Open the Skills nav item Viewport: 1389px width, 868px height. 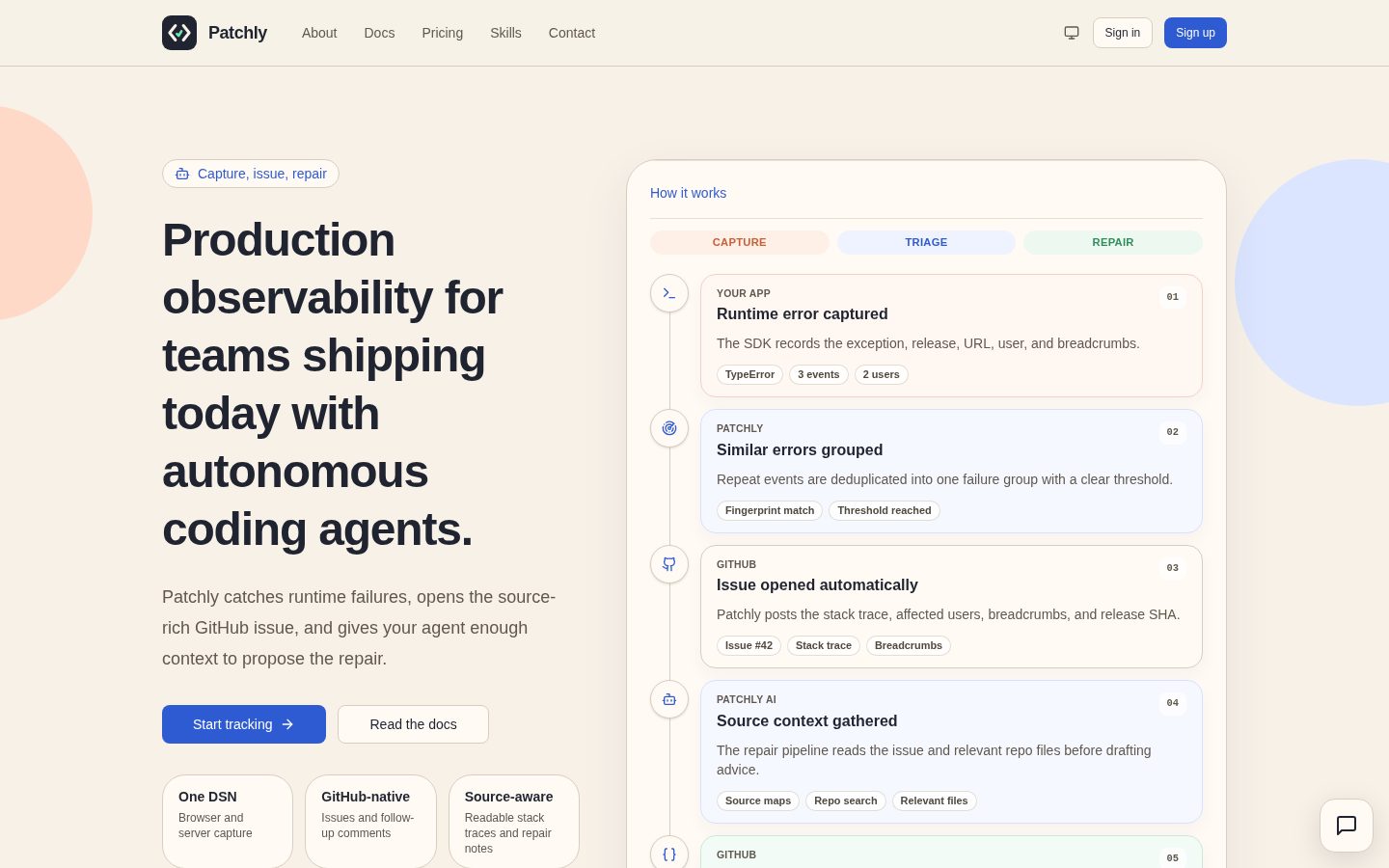505,33
